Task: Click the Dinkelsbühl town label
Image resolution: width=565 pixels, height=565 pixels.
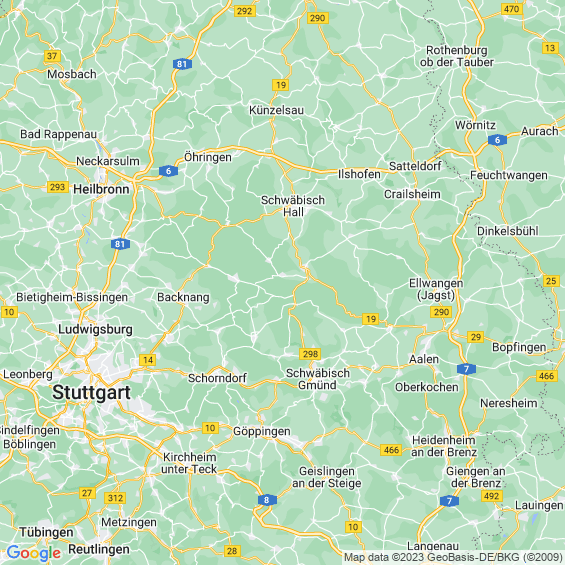Action: tap(508, 231)
